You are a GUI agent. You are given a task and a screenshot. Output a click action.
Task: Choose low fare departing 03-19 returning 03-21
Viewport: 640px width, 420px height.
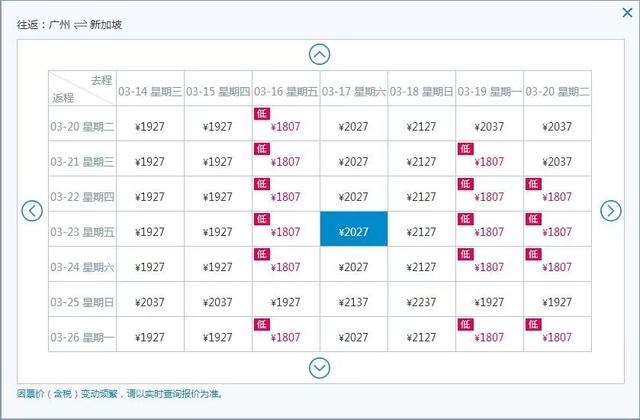point(489,158)
